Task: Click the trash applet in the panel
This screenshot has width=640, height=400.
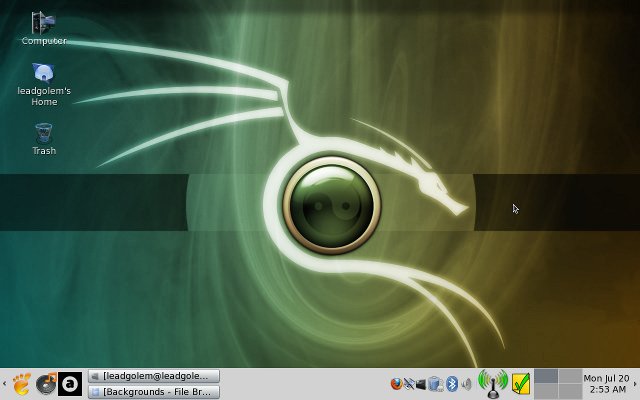Action: tap(436, 384)
